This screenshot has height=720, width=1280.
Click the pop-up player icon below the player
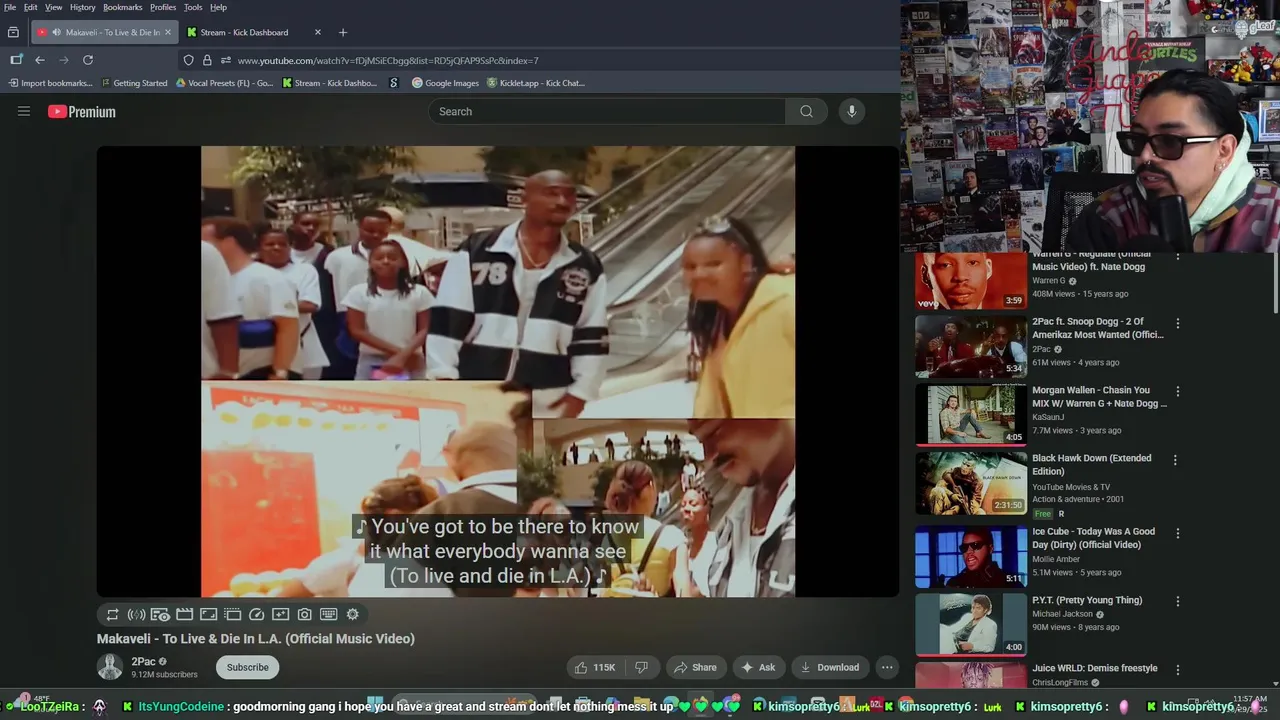click(x=232, y=615)
